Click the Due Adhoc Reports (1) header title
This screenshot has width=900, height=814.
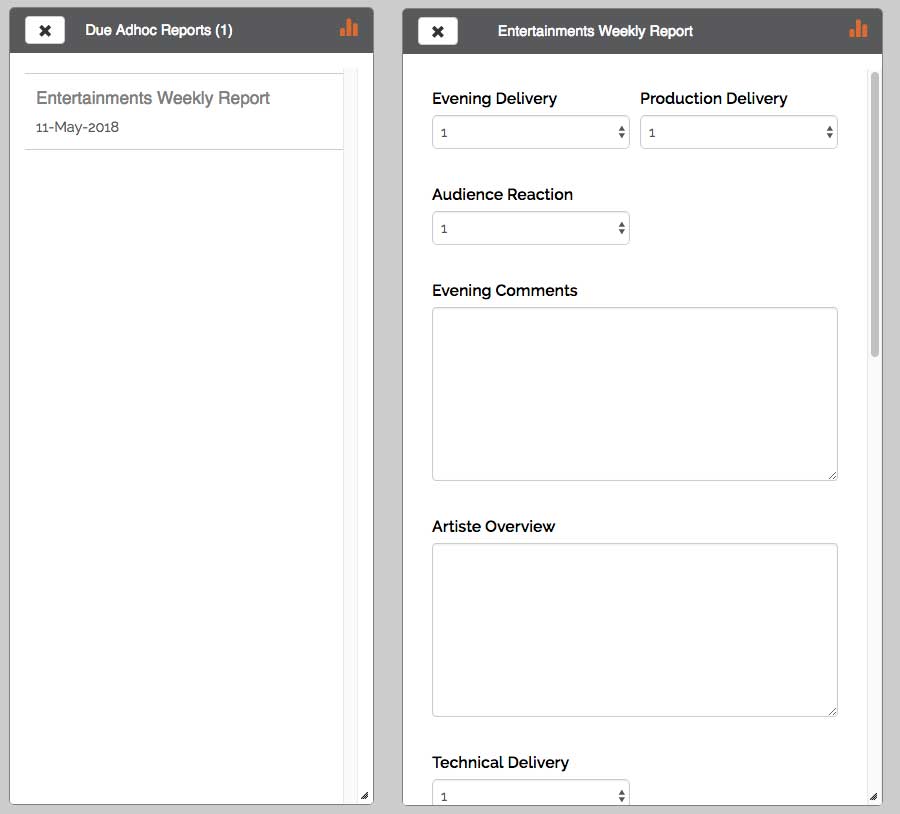(x=159, y=31)
